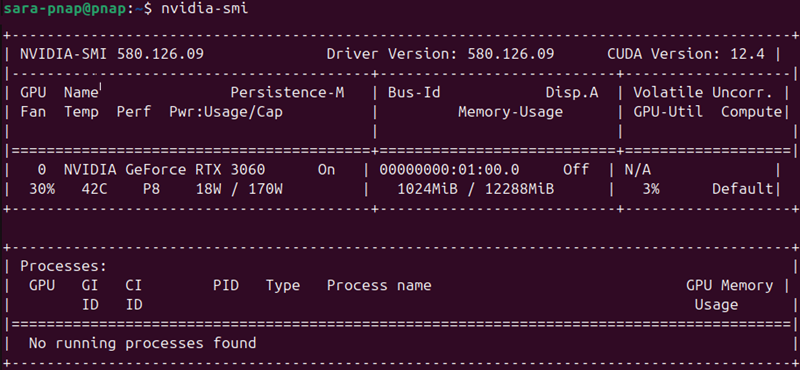
Task: Click the No running processes found message
Action: (142, 343)
